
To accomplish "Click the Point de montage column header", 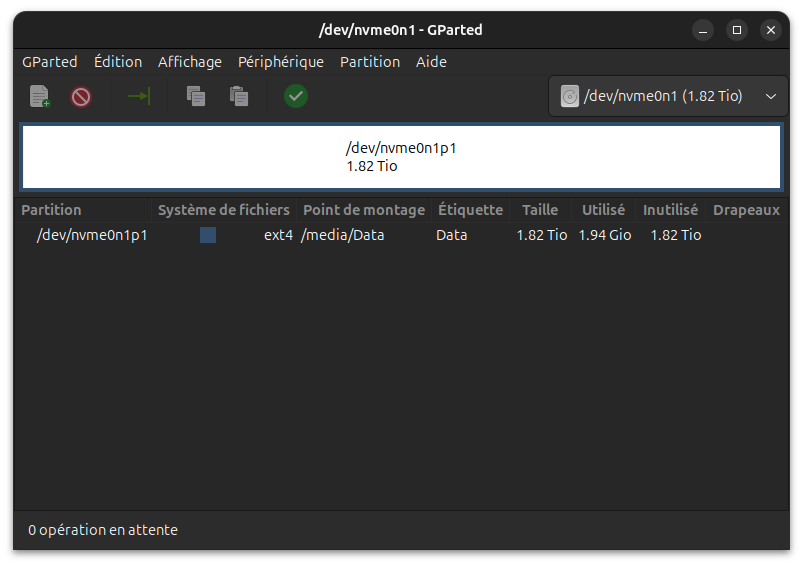I will tap(364, 210).
